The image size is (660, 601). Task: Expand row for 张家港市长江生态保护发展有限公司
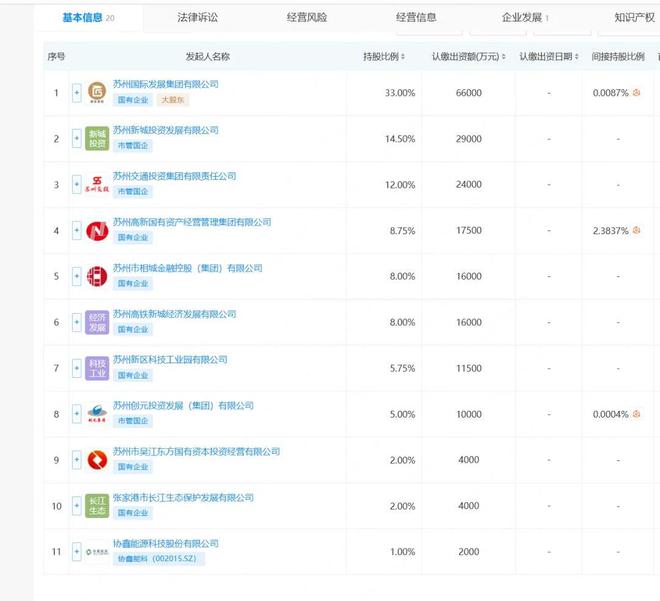(x=77, y=506)
